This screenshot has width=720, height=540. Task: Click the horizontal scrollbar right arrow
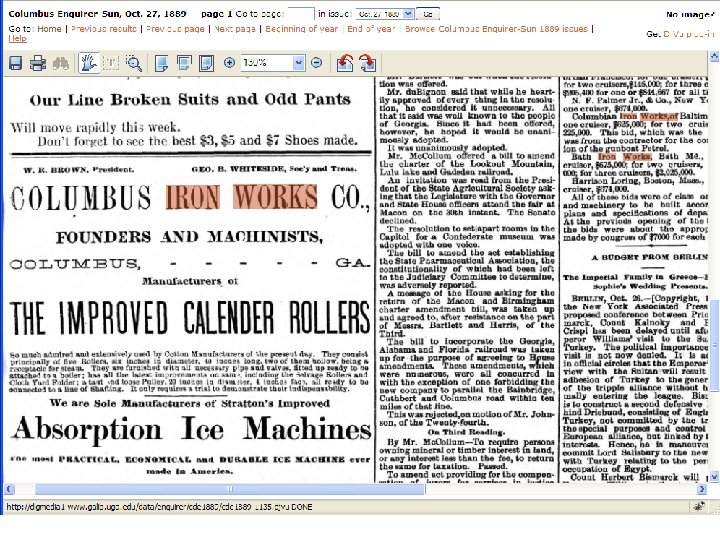point(701,489)
